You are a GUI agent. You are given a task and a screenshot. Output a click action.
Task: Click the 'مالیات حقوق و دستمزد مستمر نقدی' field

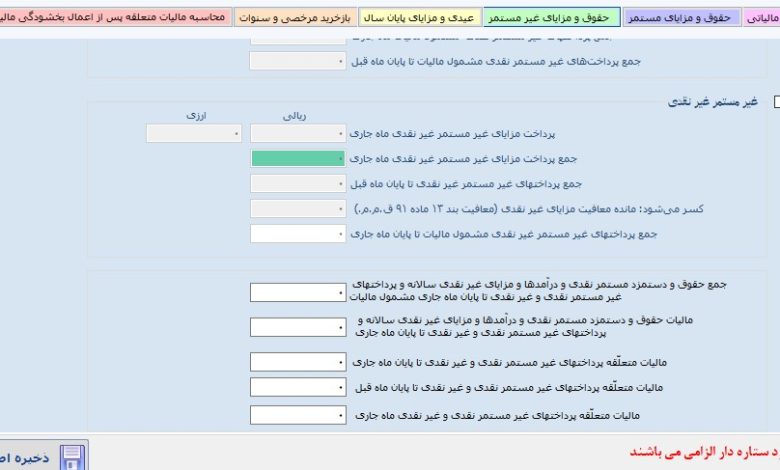pyautogui.click(x=297, y=327)
